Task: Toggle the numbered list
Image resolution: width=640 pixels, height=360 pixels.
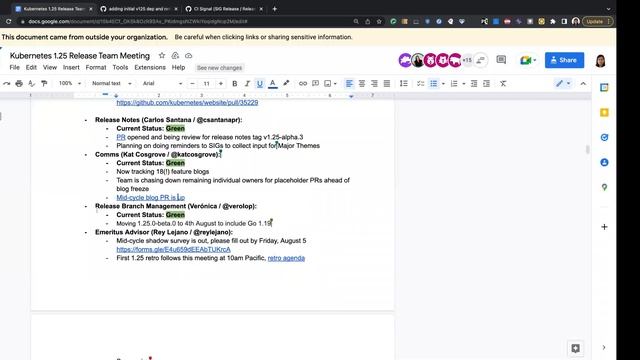Action: click(454, 83)
